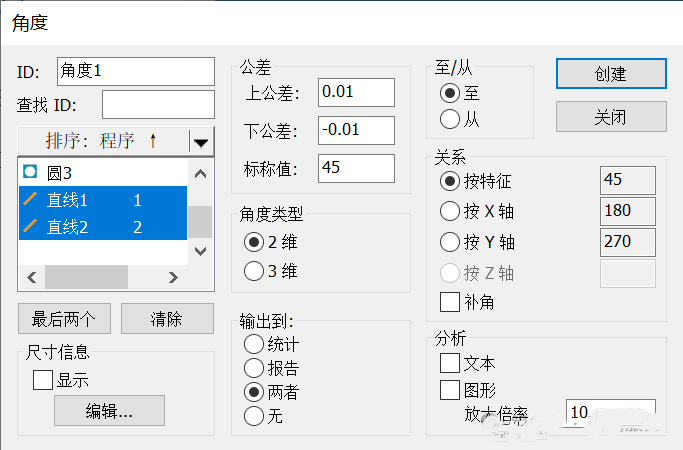Open the 排序 sort dropdown arrow
Viewport: 683px width, 450px height.
click(x=201, y=142)
